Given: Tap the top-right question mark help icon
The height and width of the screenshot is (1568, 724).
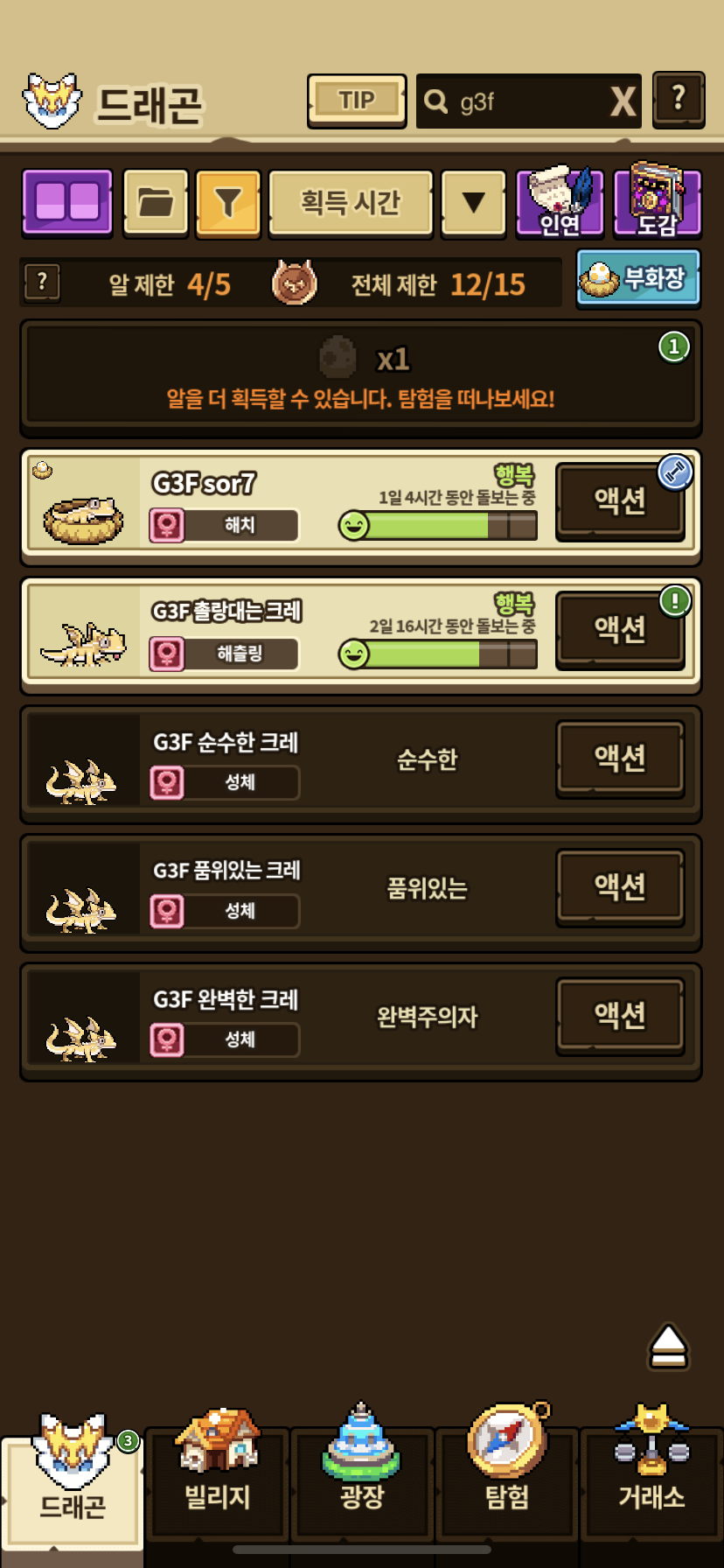Looking at the screenshot, I should [x=679, y=99].
